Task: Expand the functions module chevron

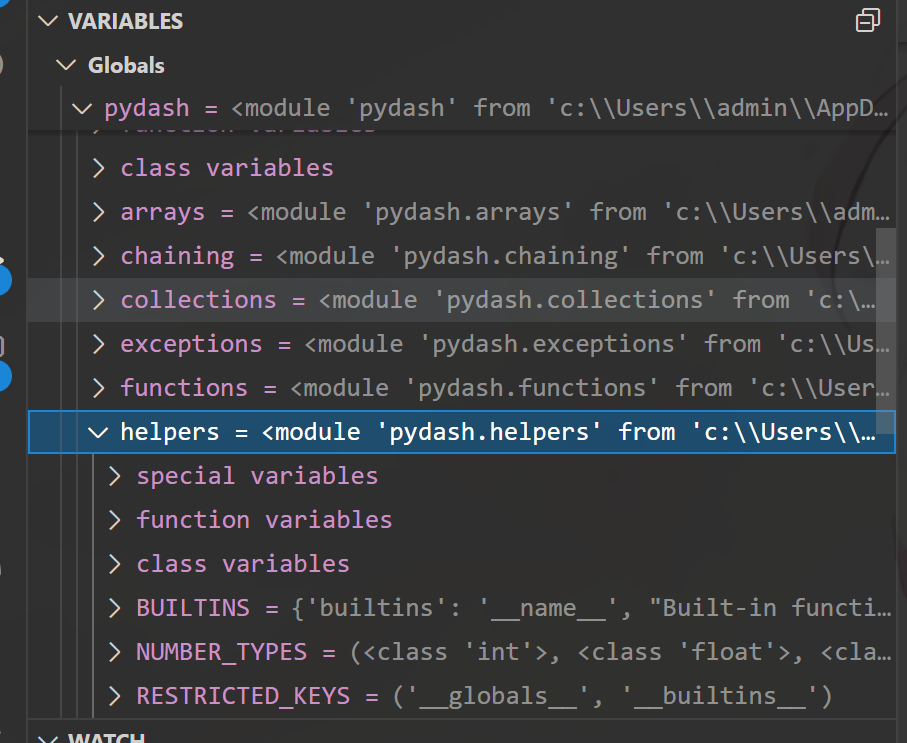Action: pyautogui.click(x=99, y=388)
